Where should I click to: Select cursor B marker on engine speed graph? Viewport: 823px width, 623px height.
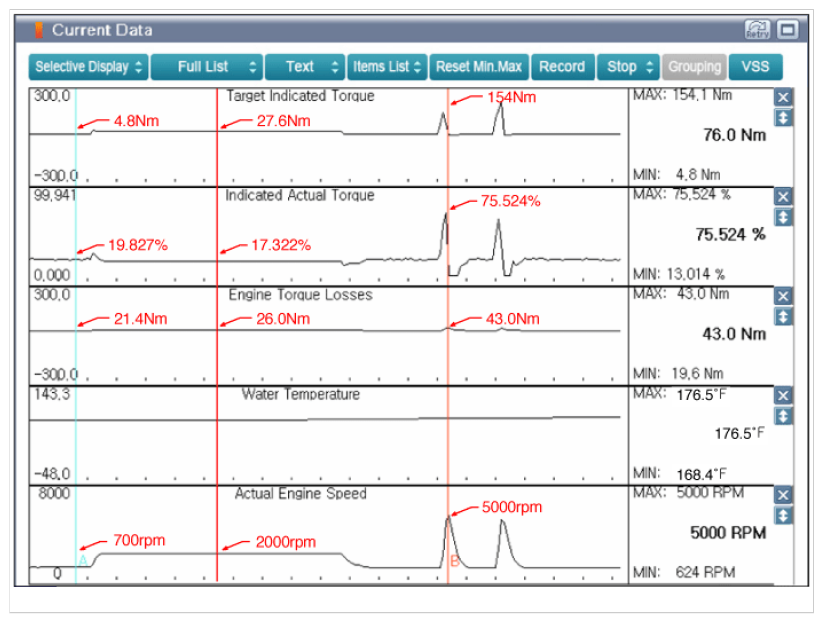(x=454, y=561)
